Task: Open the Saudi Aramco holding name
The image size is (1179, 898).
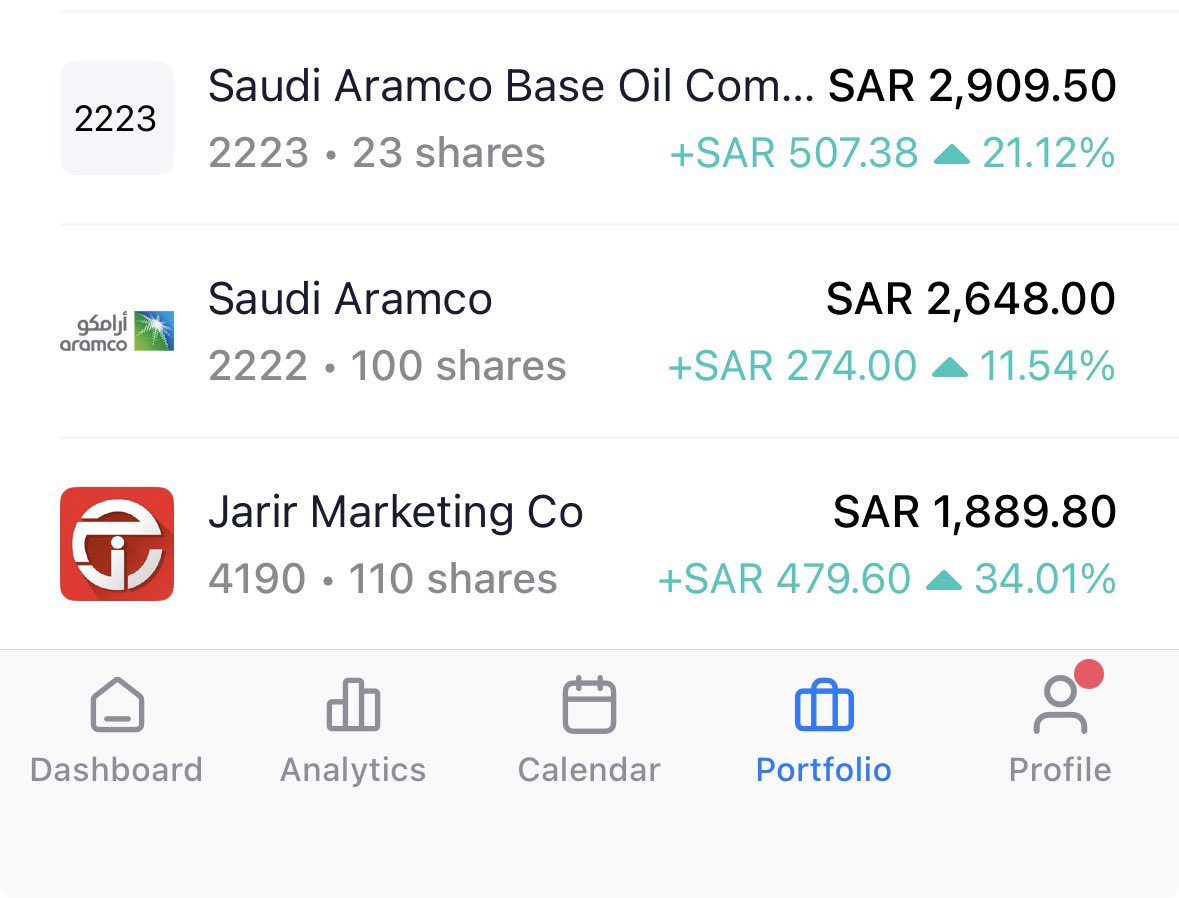Action: point(350,299)
